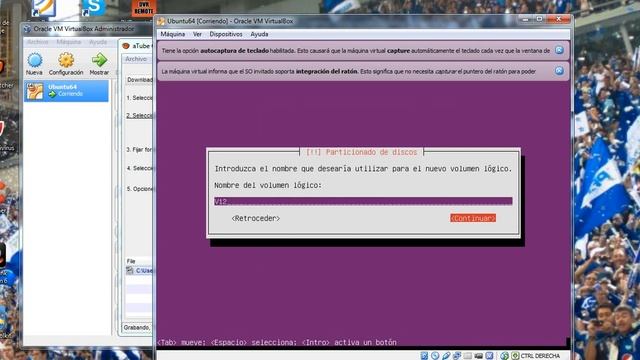Screen dimensions: 640x360
Task: Click the shared folders status icon
Action: coord(467,356)
